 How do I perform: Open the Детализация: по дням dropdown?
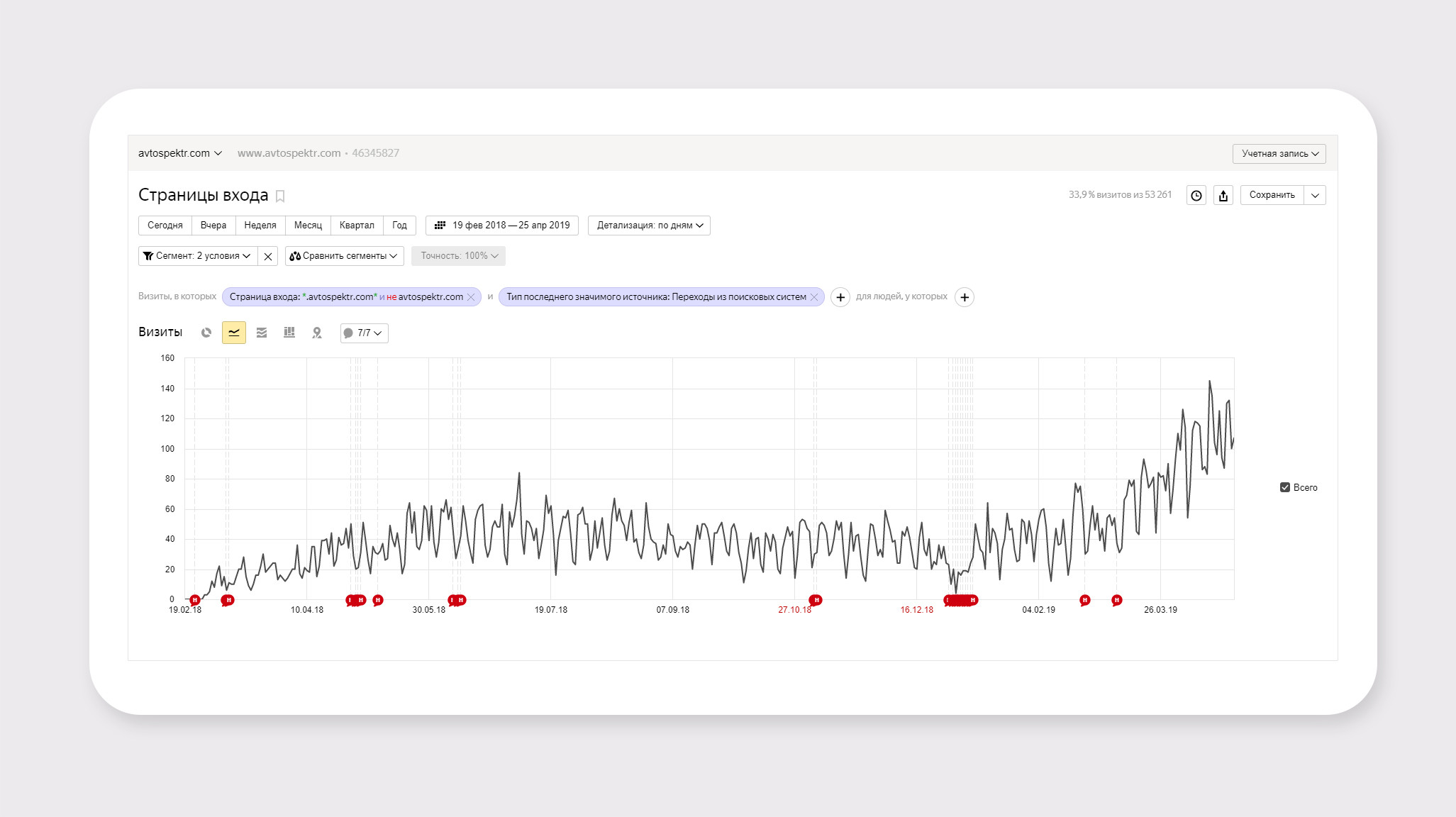[649, 226]
